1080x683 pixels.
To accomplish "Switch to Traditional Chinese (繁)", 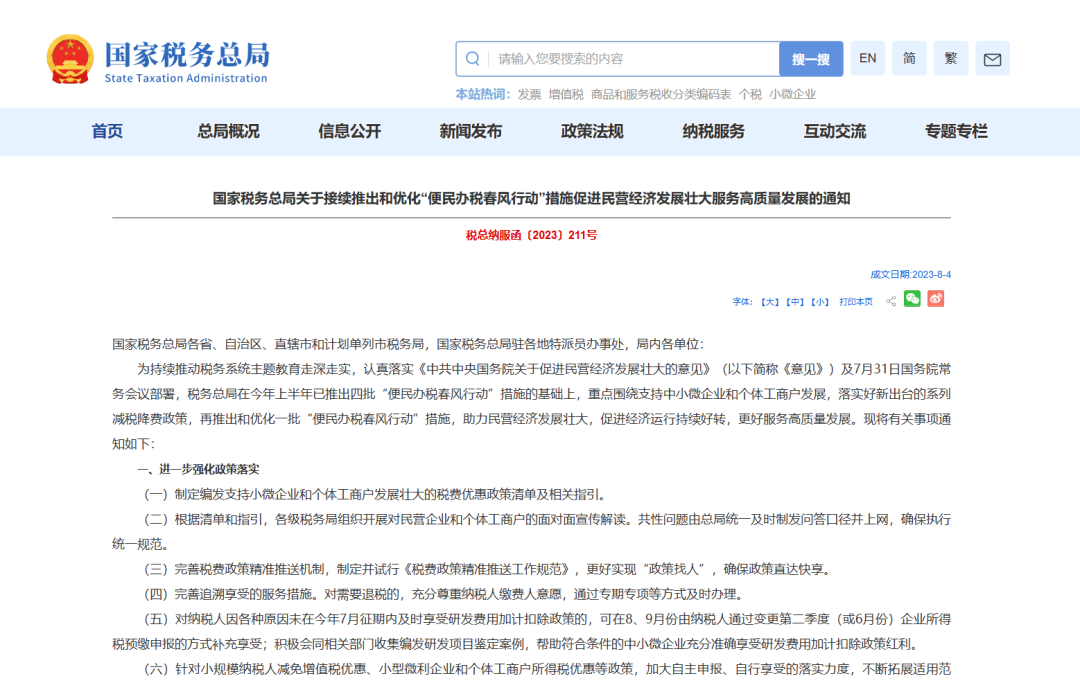I will (x=950, y=59).
